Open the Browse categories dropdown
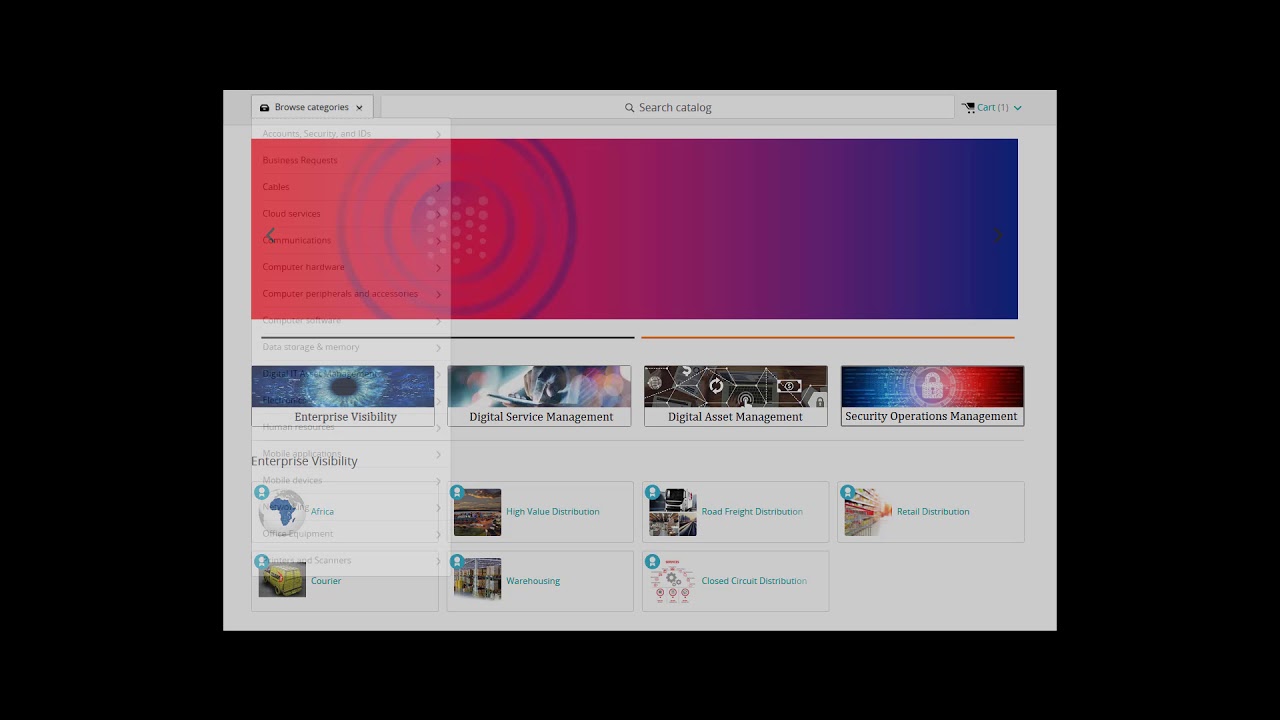Viewport: 1280px width, 720px height. tap(312, 107)
